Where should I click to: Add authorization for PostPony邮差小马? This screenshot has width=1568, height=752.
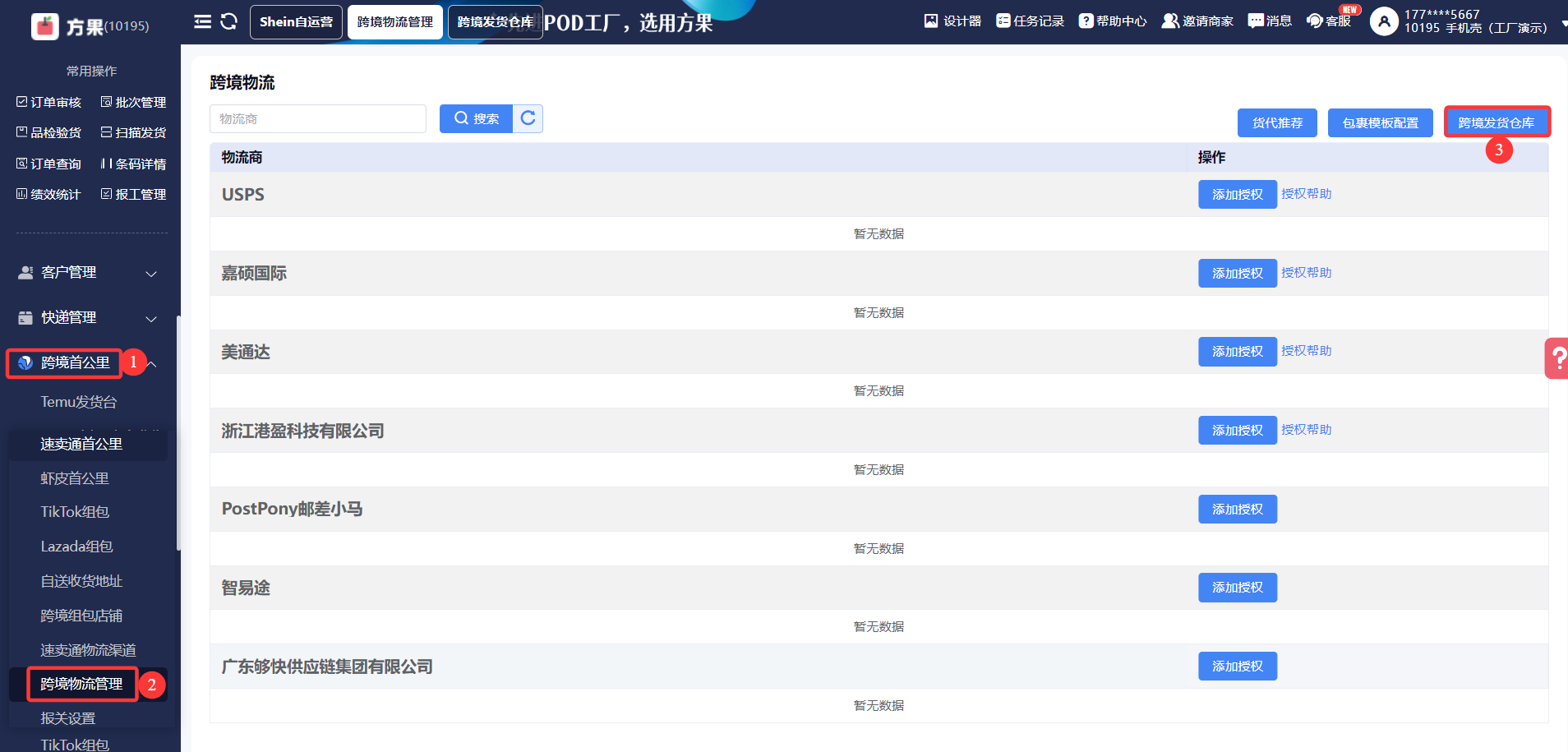click(x=1238, y=509)
